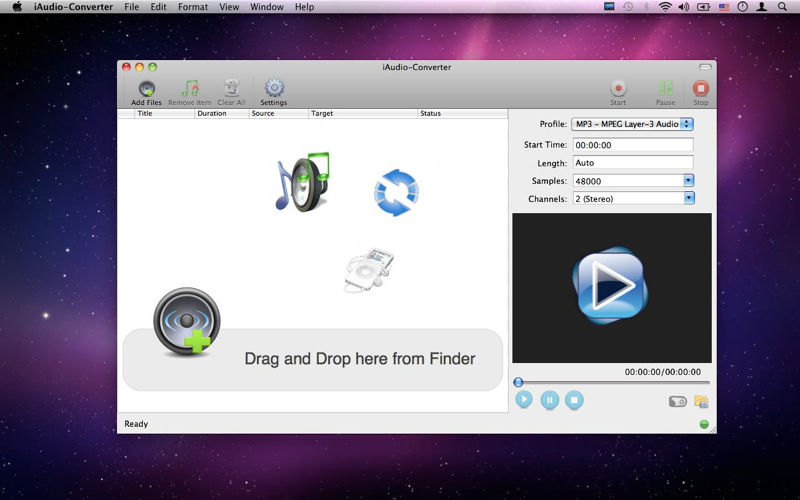Image resolution: width=800 pixels, height=500 pixels.
Task: Click the user account icon in menu bar
Action: coord(762,7)
